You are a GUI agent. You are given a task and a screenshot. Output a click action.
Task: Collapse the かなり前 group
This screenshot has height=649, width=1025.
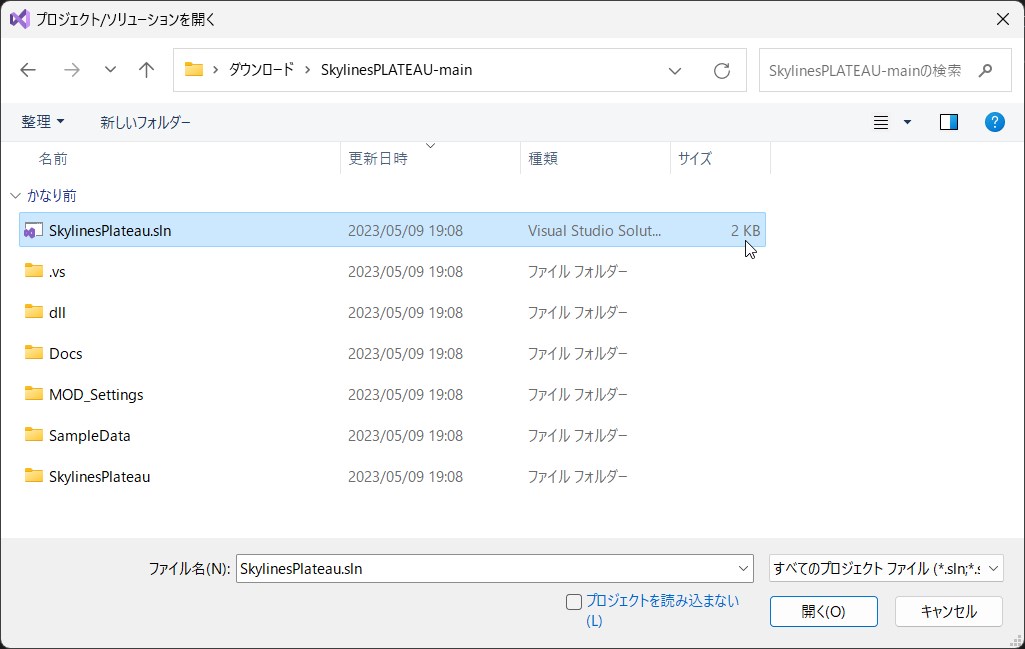(x=15, y=196)
